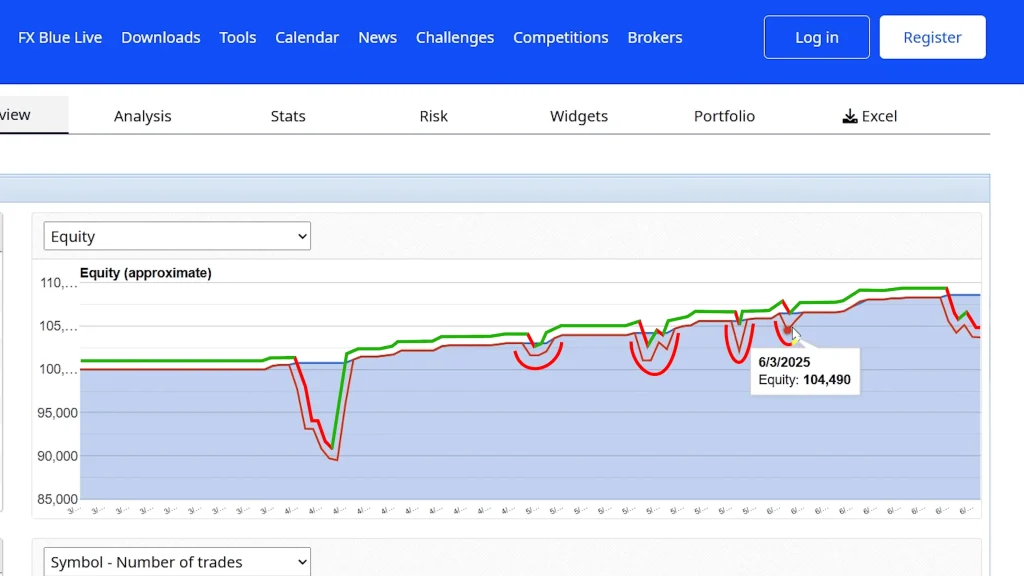Open the Stats tab

[288, 116]
